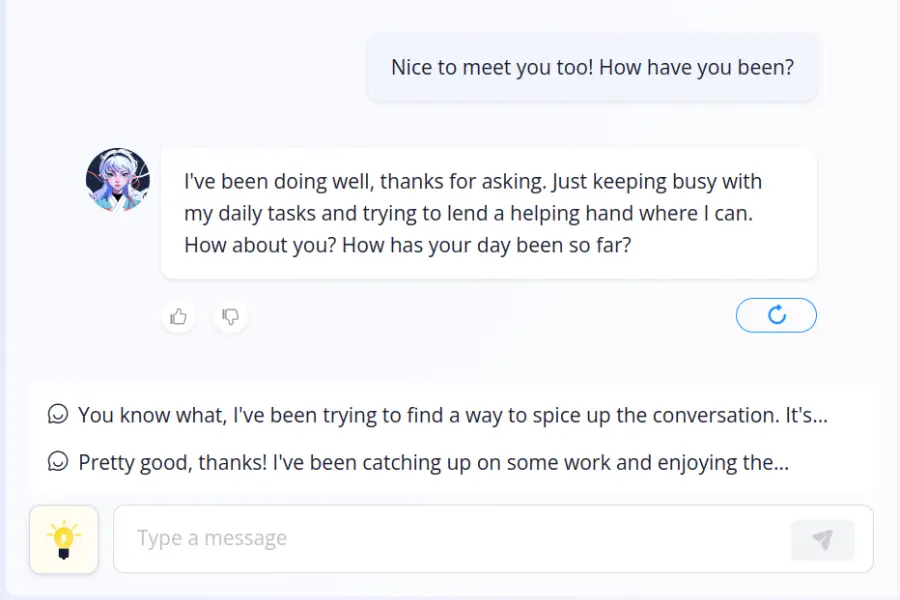Click chat icon beside "Pretty good, thanks!" suggestion

(x=59, y=462)
